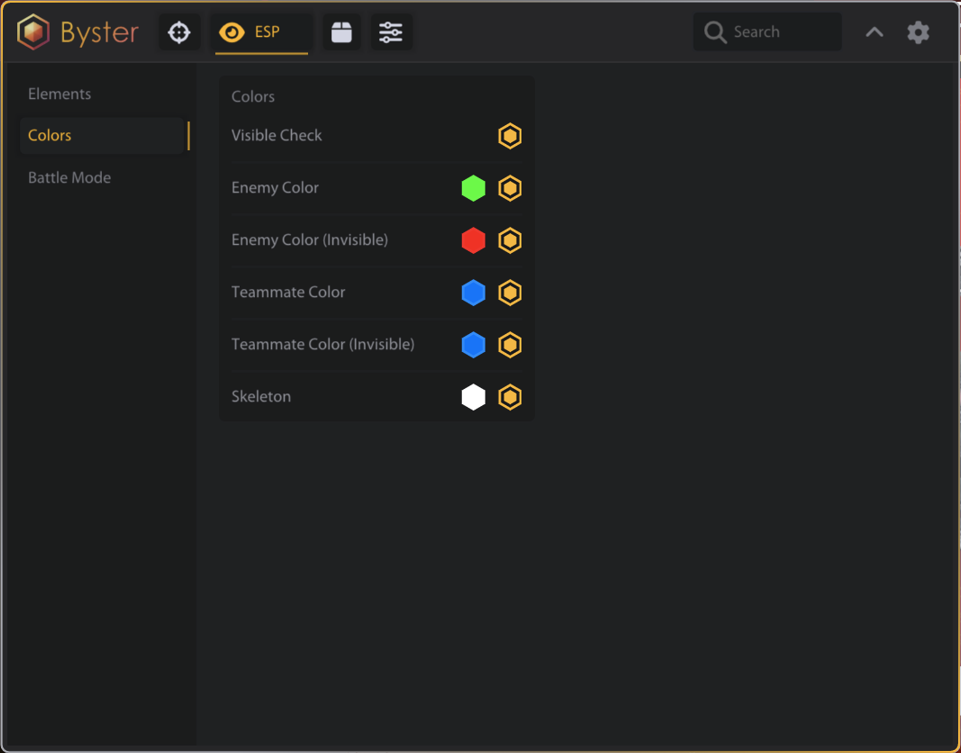
Task: Click the search magnifier icon
Action: pyautogui.click(x=715, y=32)
